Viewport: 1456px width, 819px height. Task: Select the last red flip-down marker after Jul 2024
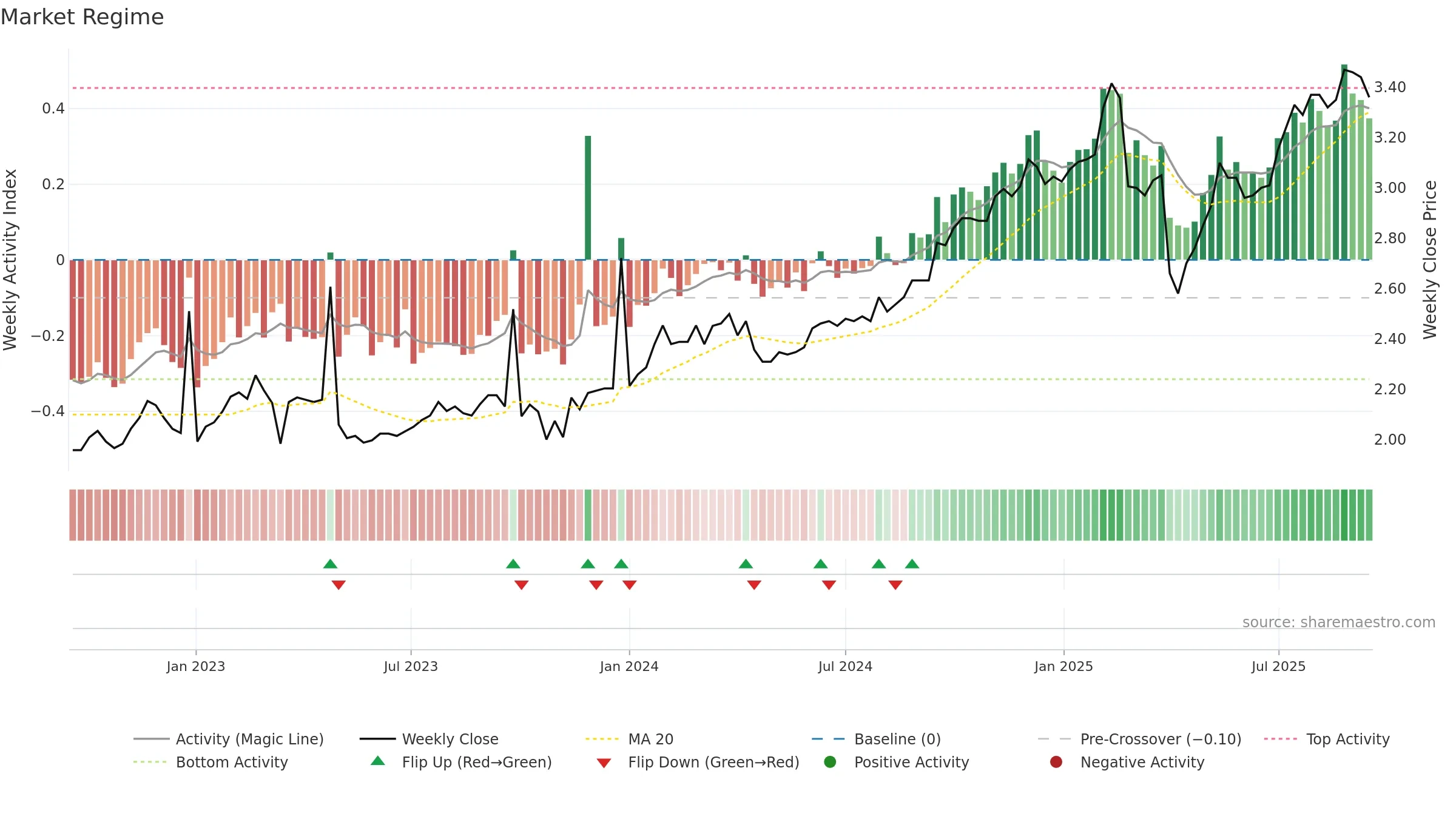coord(895,585)
